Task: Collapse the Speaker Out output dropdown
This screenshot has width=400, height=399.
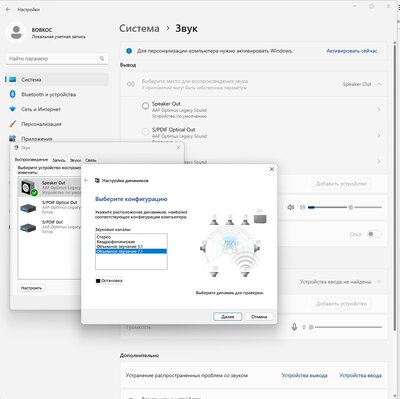Action: point(379,84)
